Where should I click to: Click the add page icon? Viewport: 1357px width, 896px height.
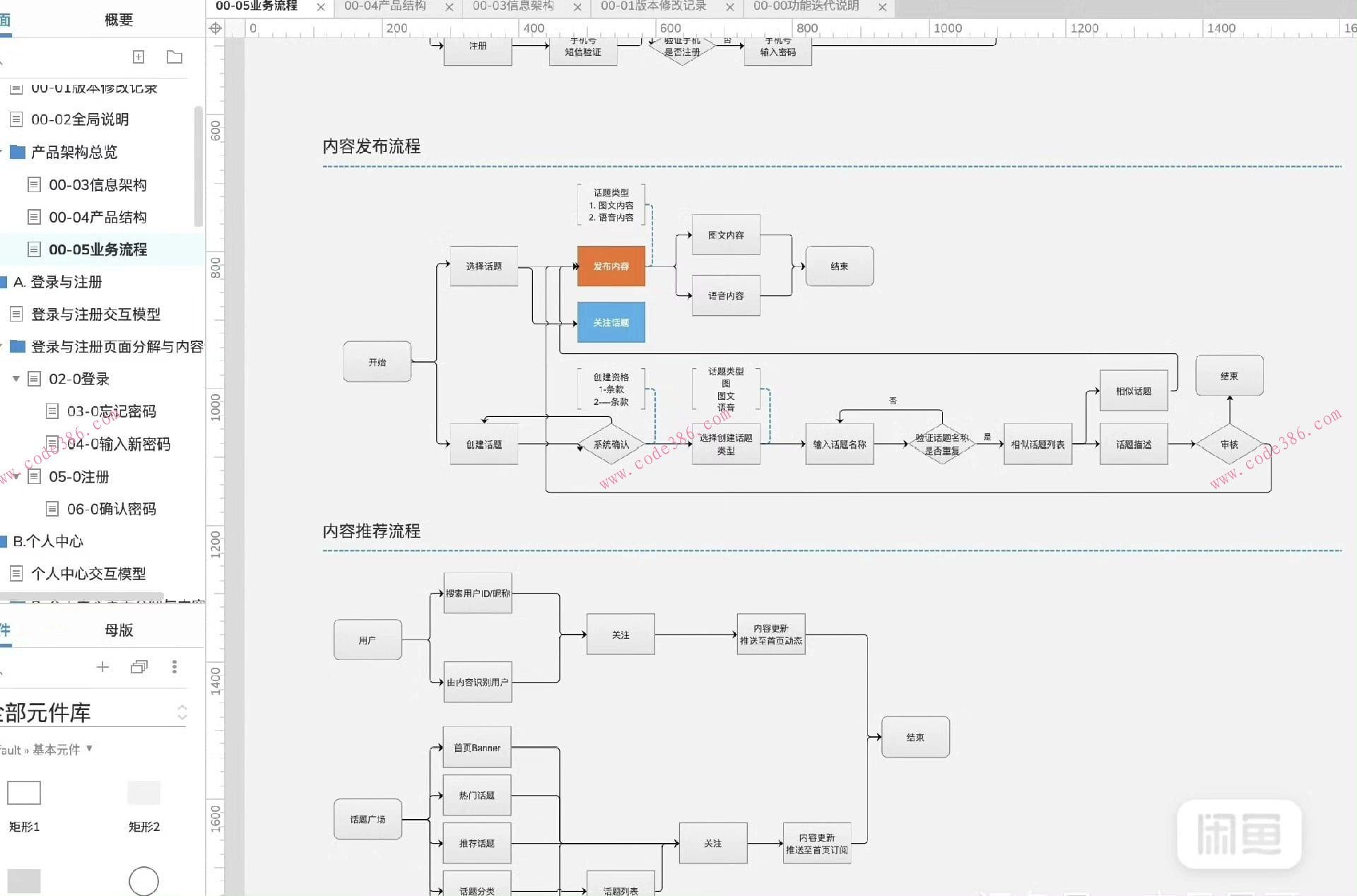pyautogui.click(x=139, y=57)
